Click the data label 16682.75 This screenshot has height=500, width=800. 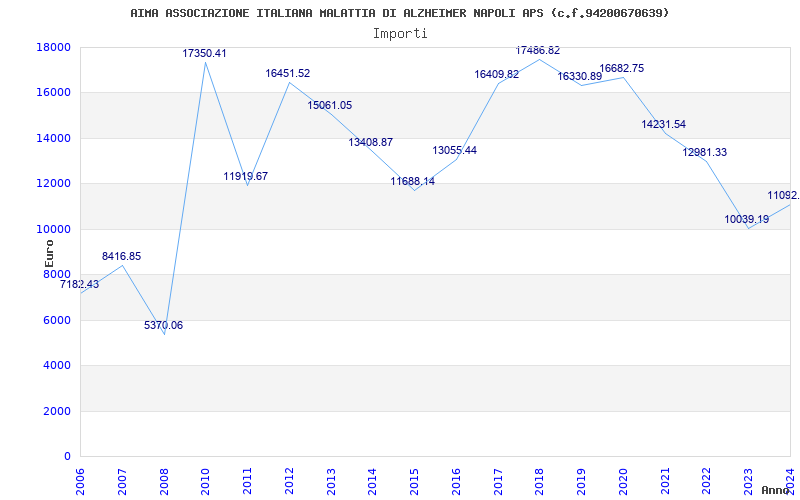click(x=621, y=68)
